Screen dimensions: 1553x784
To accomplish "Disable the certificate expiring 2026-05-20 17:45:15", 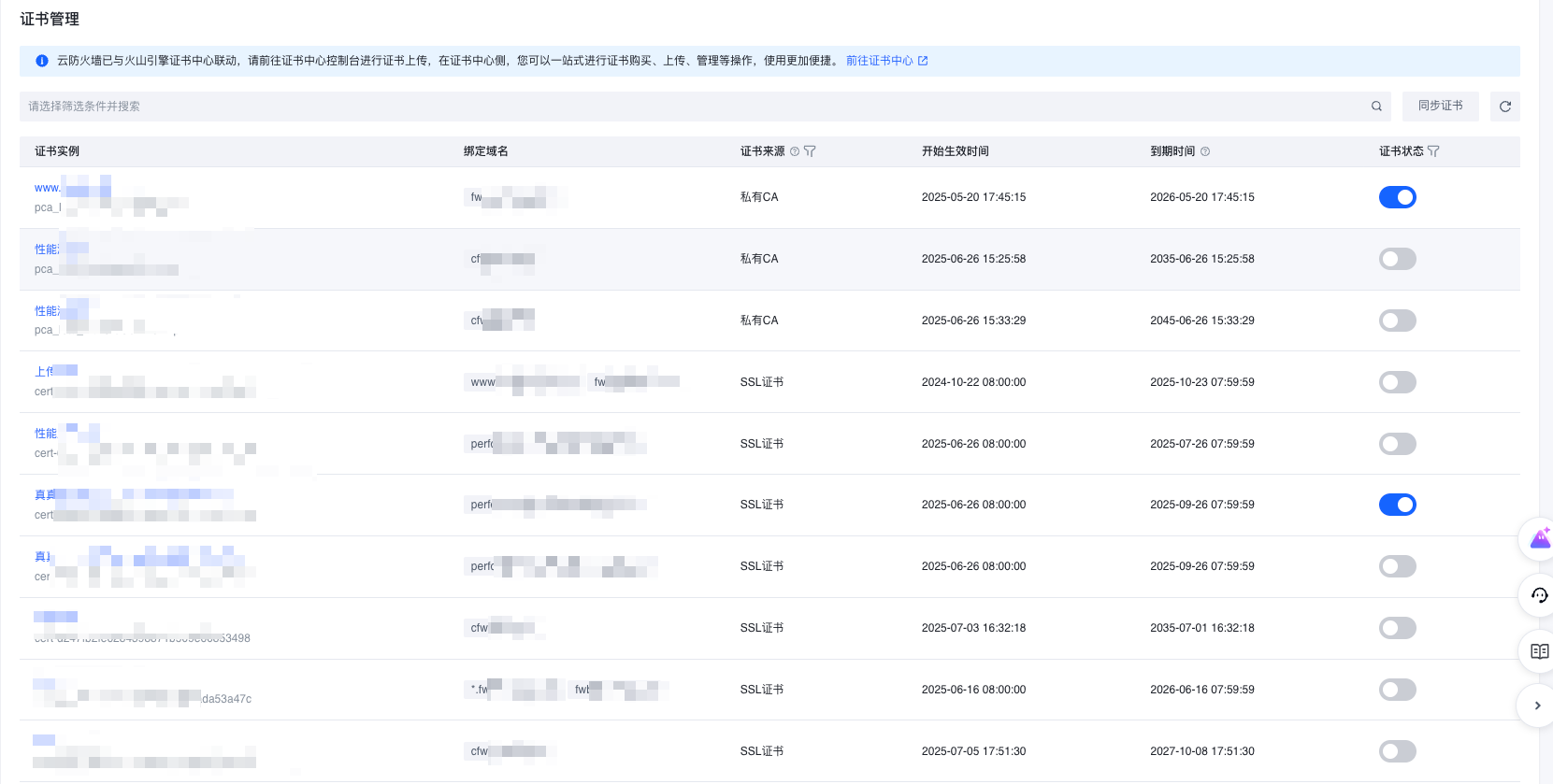I will (1398, 197).
